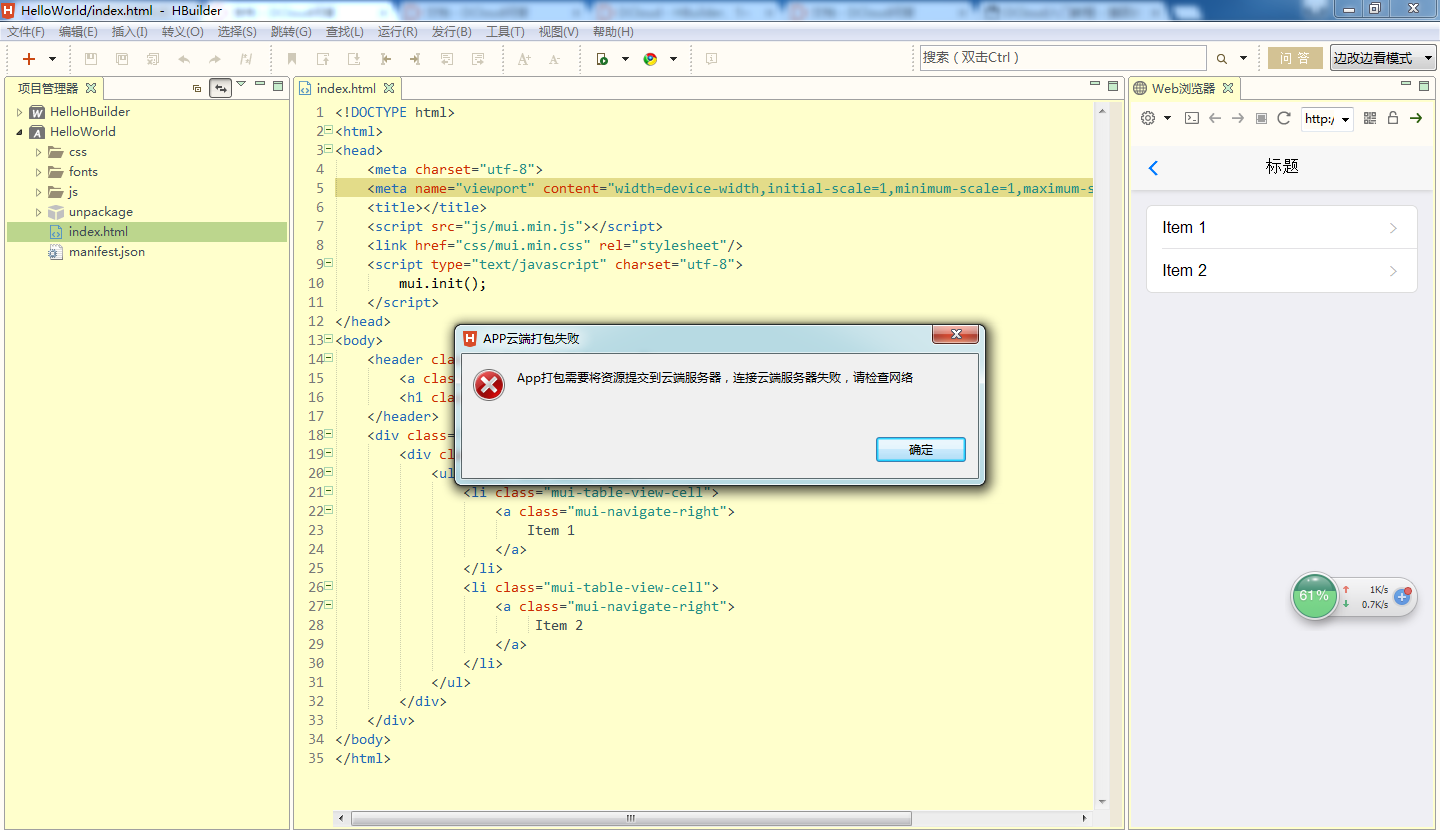The width and height of the screenshot is (1440, 830).
Task: Toggle code fold at line 3 head
Action: click(x=329, y=149)
